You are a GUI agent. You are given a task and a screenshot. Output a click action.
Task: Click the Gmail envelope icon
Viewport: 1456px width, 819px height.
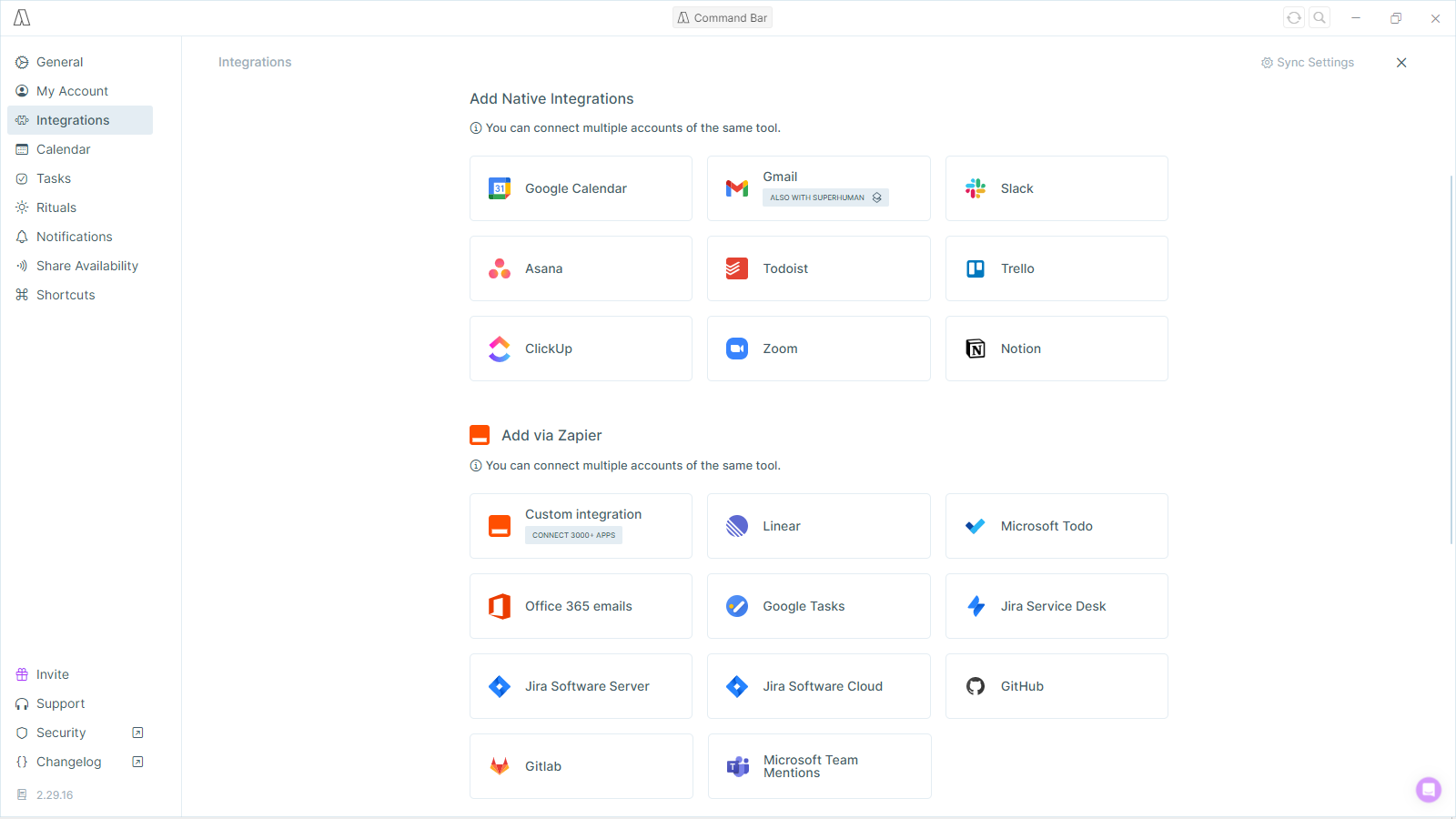(x=737, y=188)
